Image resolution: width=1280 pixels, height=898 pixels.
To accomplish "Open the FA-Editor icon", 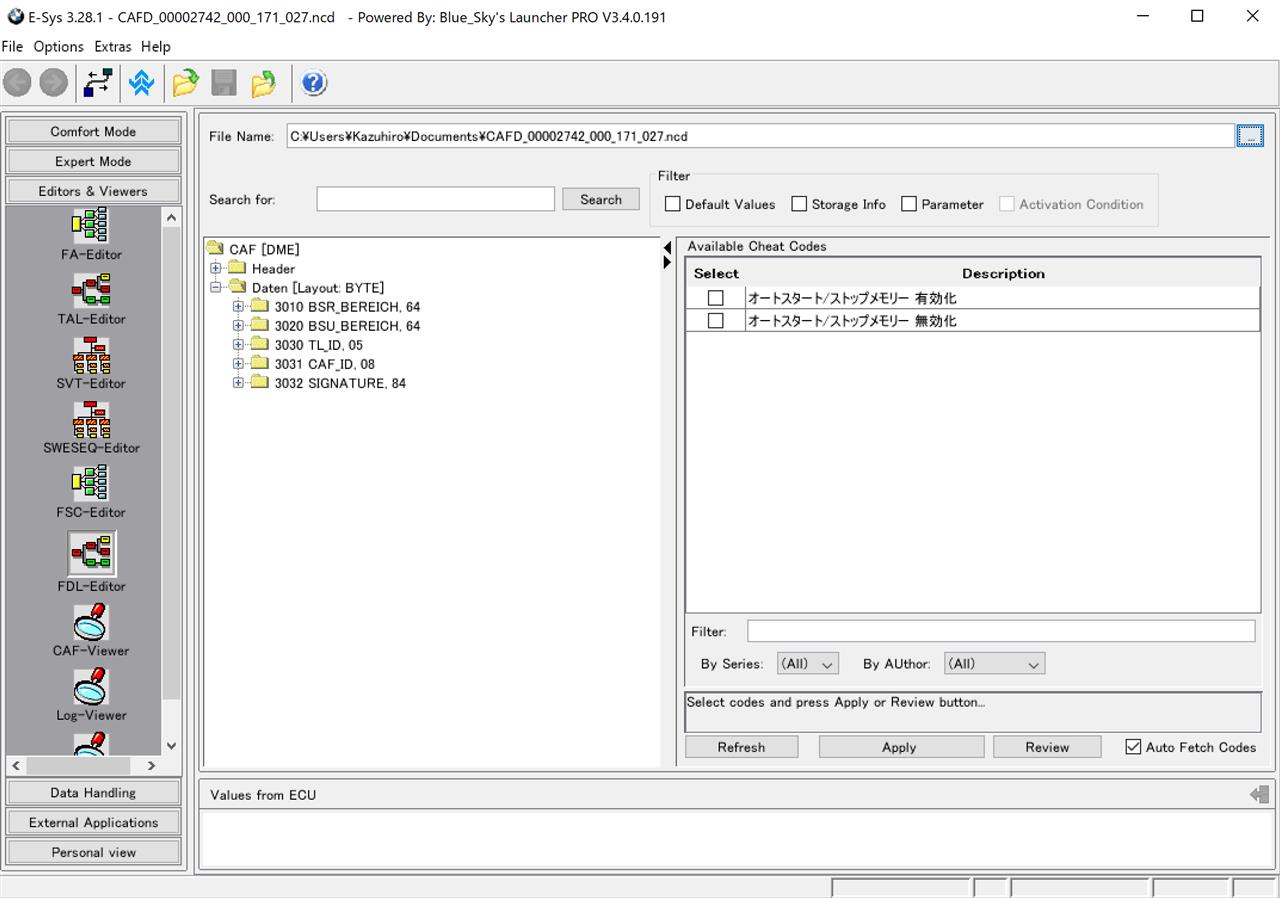I will (x=91, y=226).
